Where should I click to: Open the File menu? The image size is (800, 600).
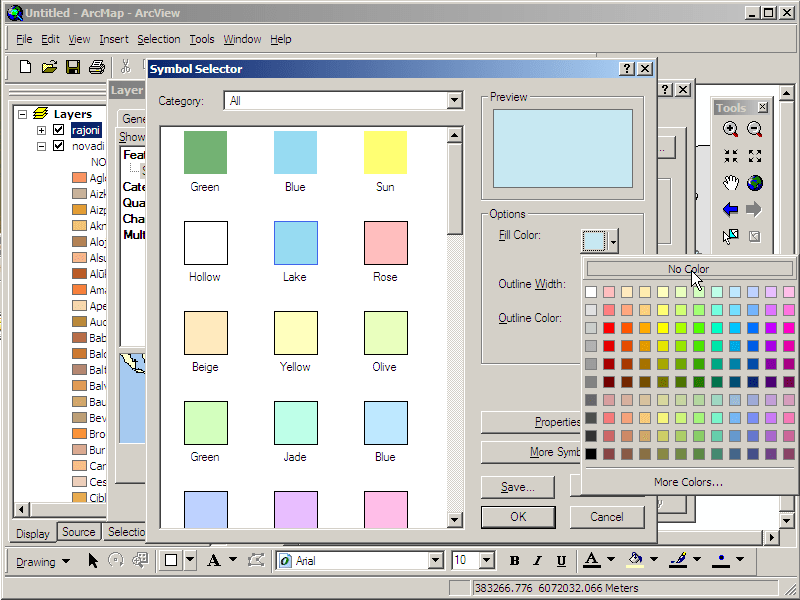coord(24,39)
